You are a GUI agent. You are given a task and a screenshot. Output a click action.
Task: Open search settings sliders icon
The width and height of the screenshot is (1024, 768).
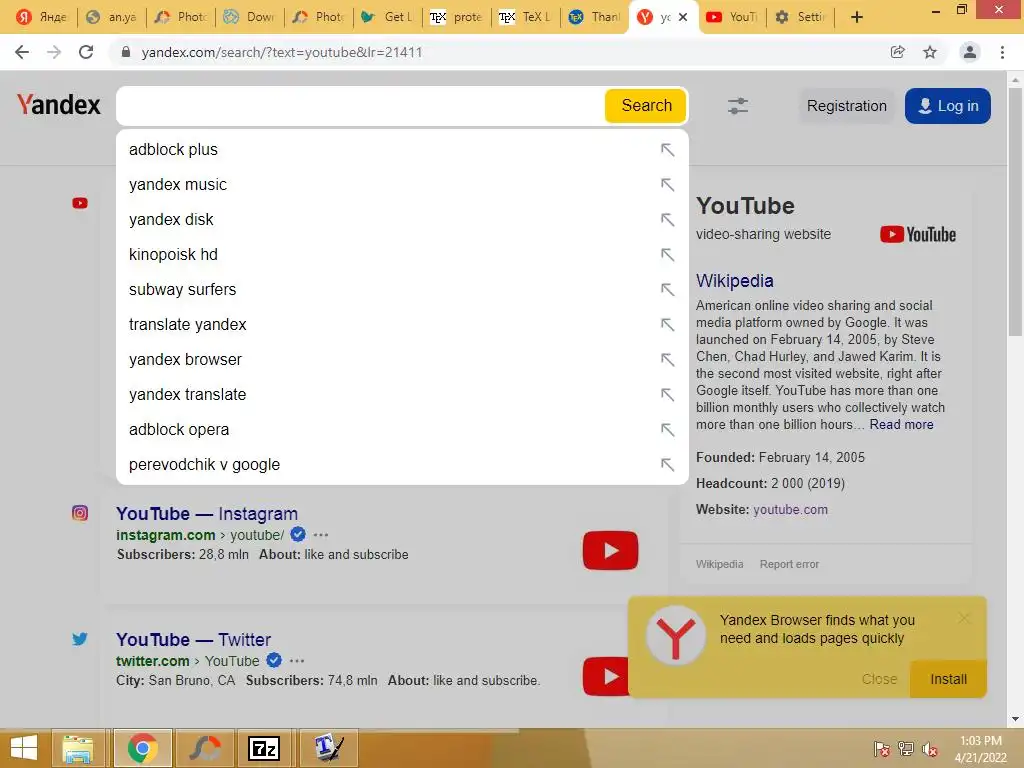click(x=738, y=106)
